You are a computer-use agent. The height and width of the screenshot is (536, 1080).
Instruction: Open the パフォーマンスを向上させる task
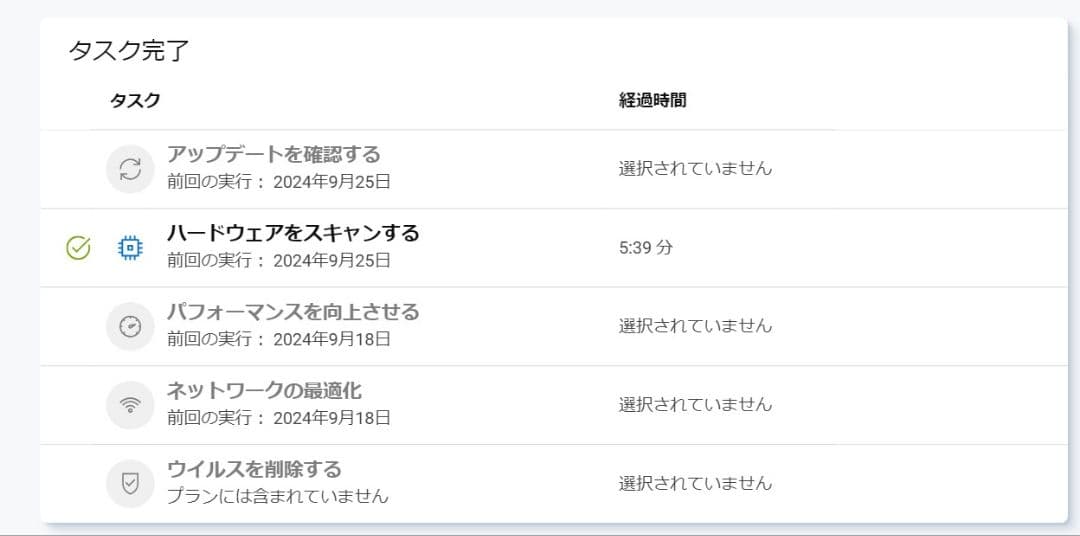click(x=292, y=312)
